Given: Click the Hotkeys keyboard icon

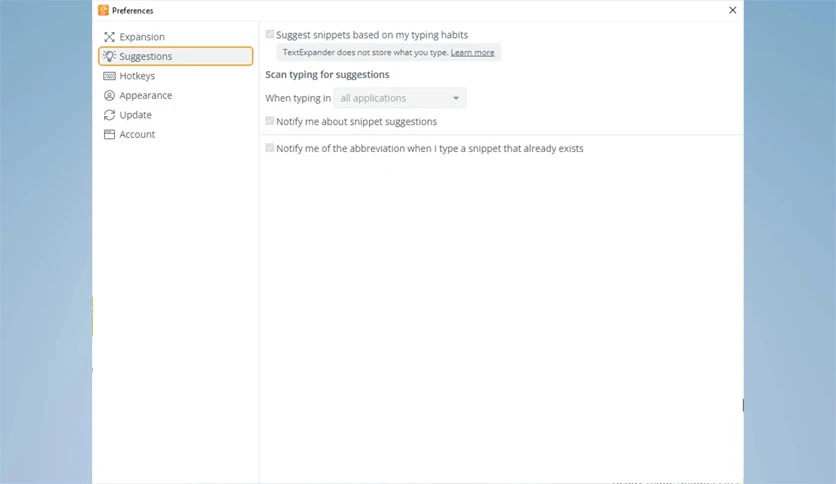Looking at the screenshot, I should pos(109,76).
